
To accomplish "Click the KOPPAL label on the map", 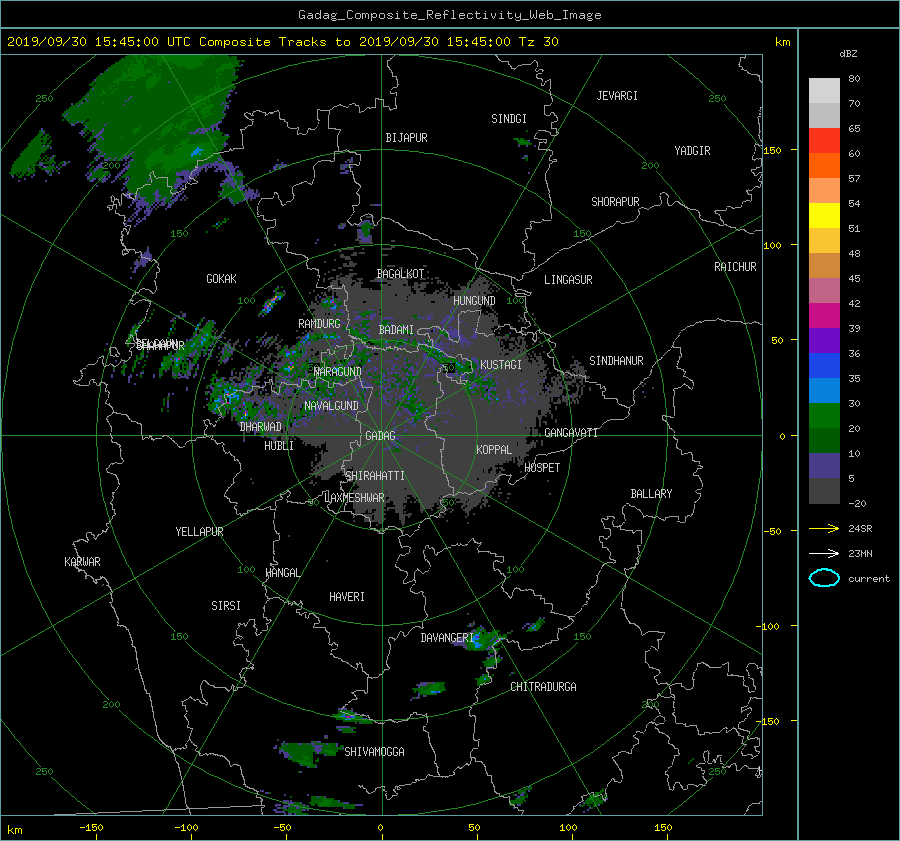I will [494, 449].
